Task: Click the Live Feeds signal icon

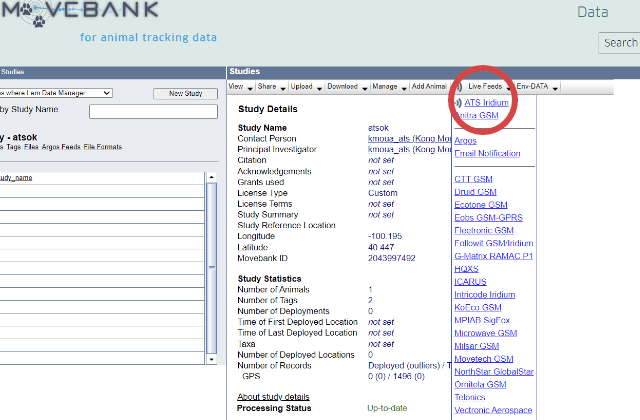Action: click(x=460, y=87)
